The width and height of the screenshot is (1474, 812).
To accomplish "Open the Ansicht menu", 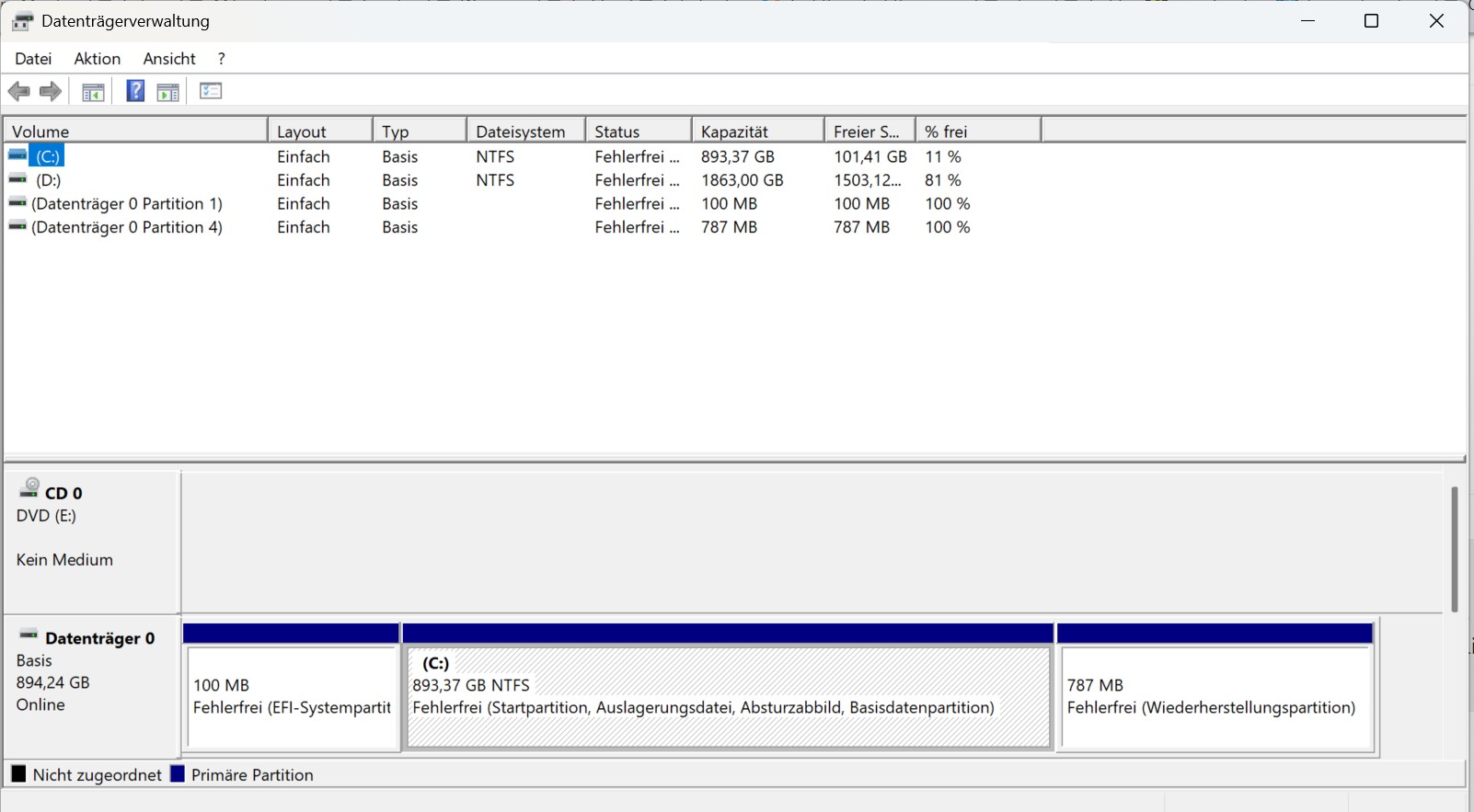I will pos(169,58).
